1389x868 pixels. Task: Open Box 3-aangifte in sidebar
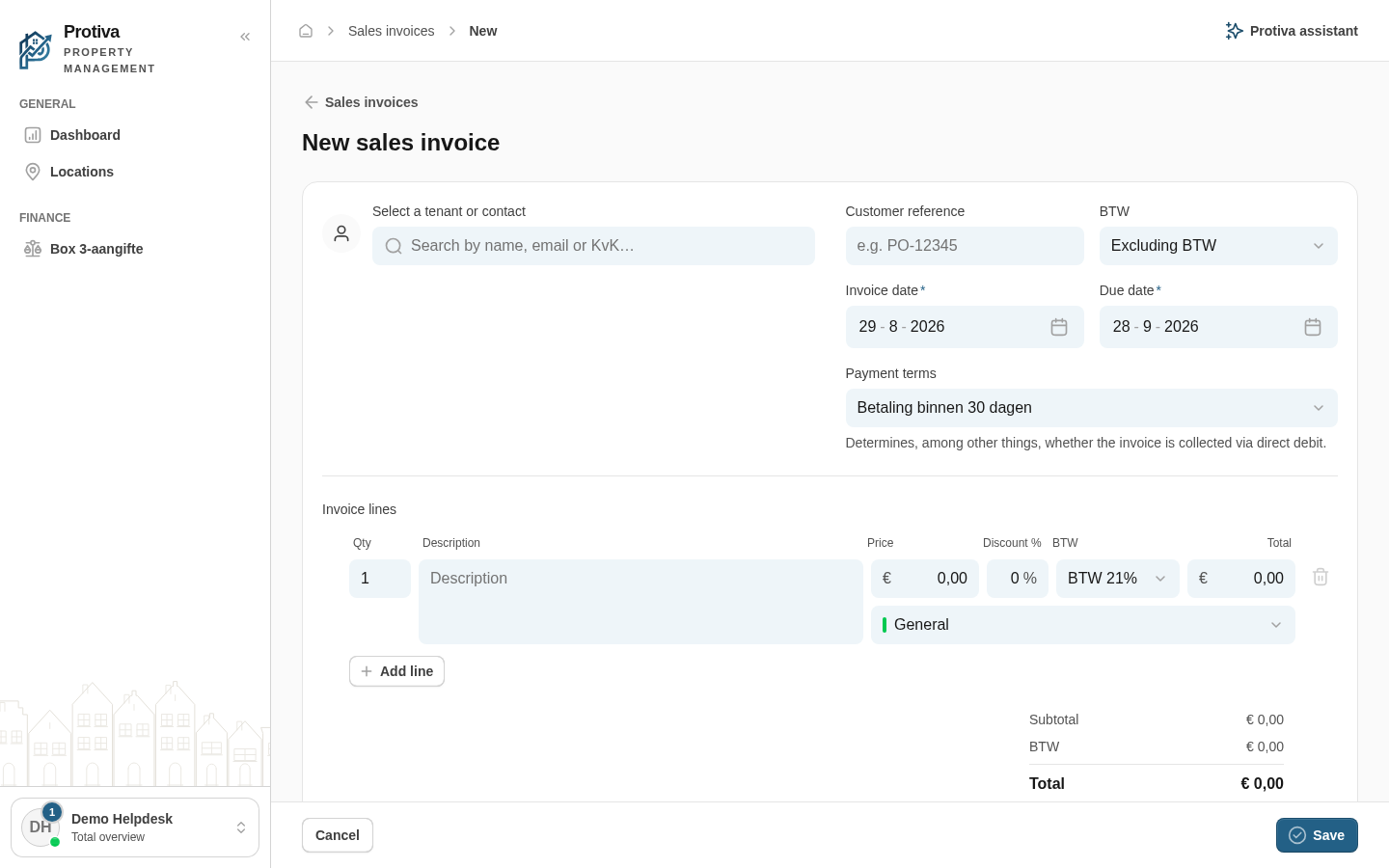point(135,249)
